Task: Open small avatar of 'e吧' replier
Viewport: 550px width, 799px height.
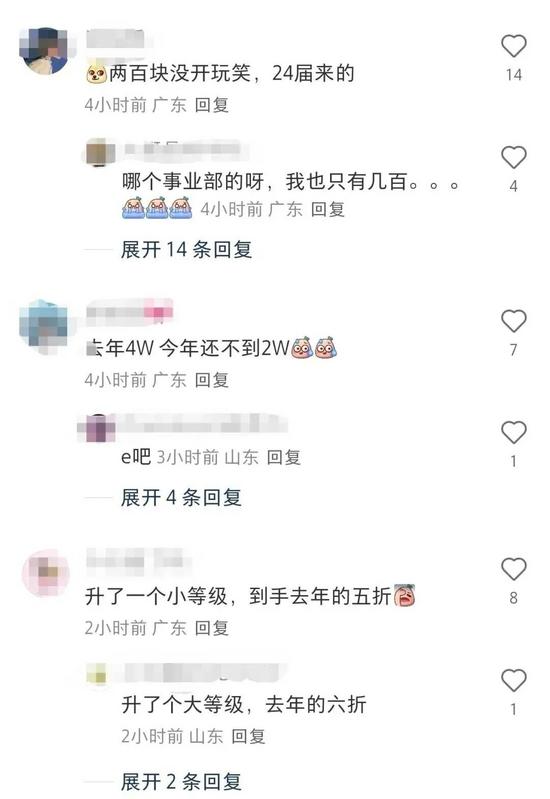Action: click(x=98, y=429)
